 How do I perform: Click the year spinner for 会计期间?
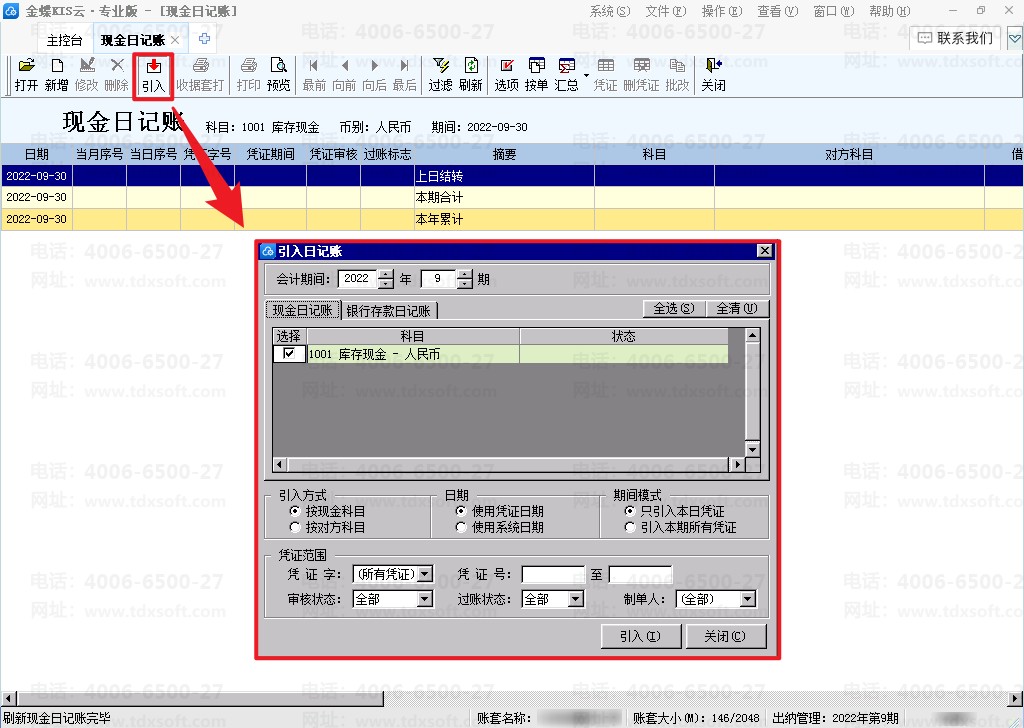386,279
